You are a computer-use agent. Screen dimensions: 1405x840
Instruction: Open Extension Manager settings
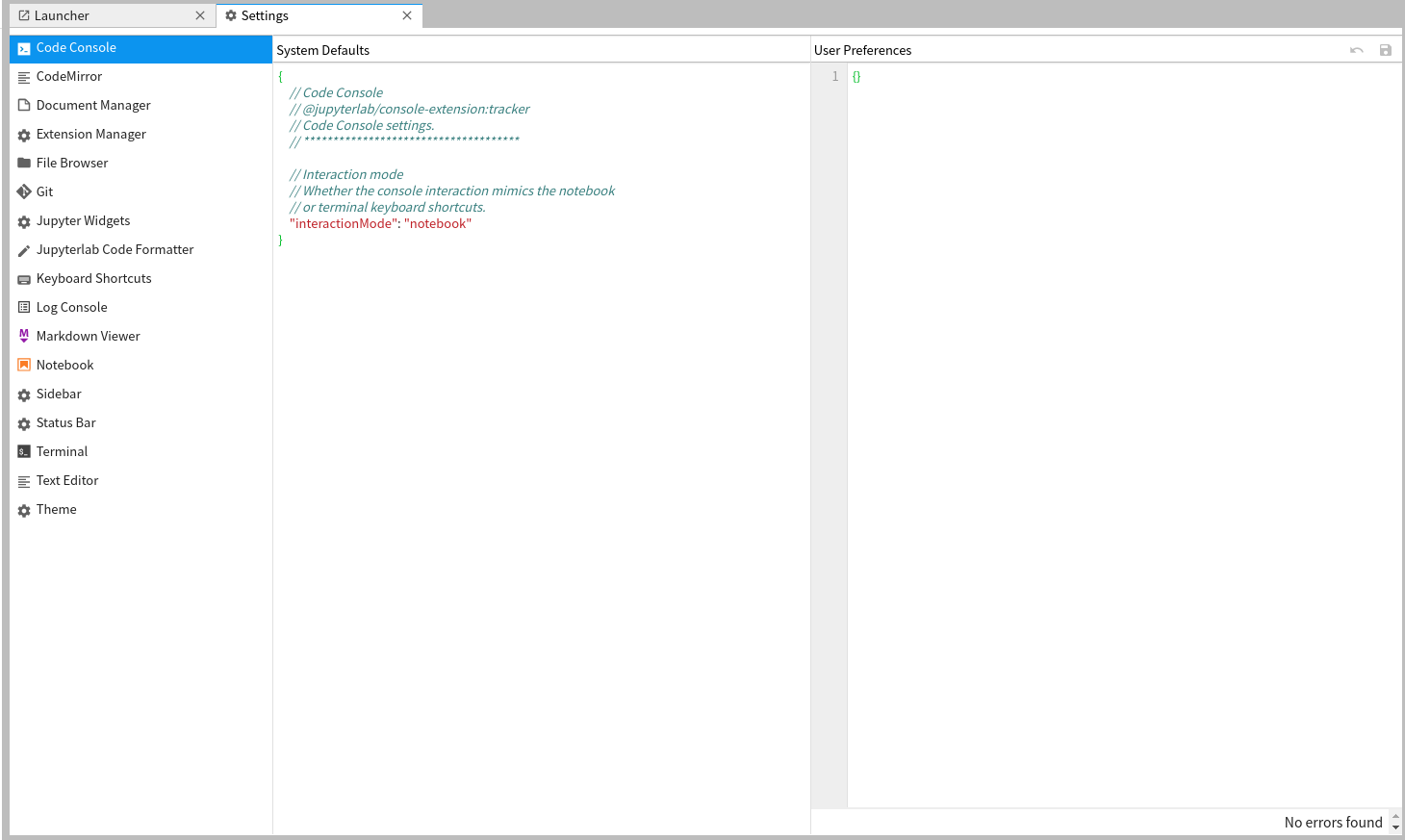[x=140, y=135]
